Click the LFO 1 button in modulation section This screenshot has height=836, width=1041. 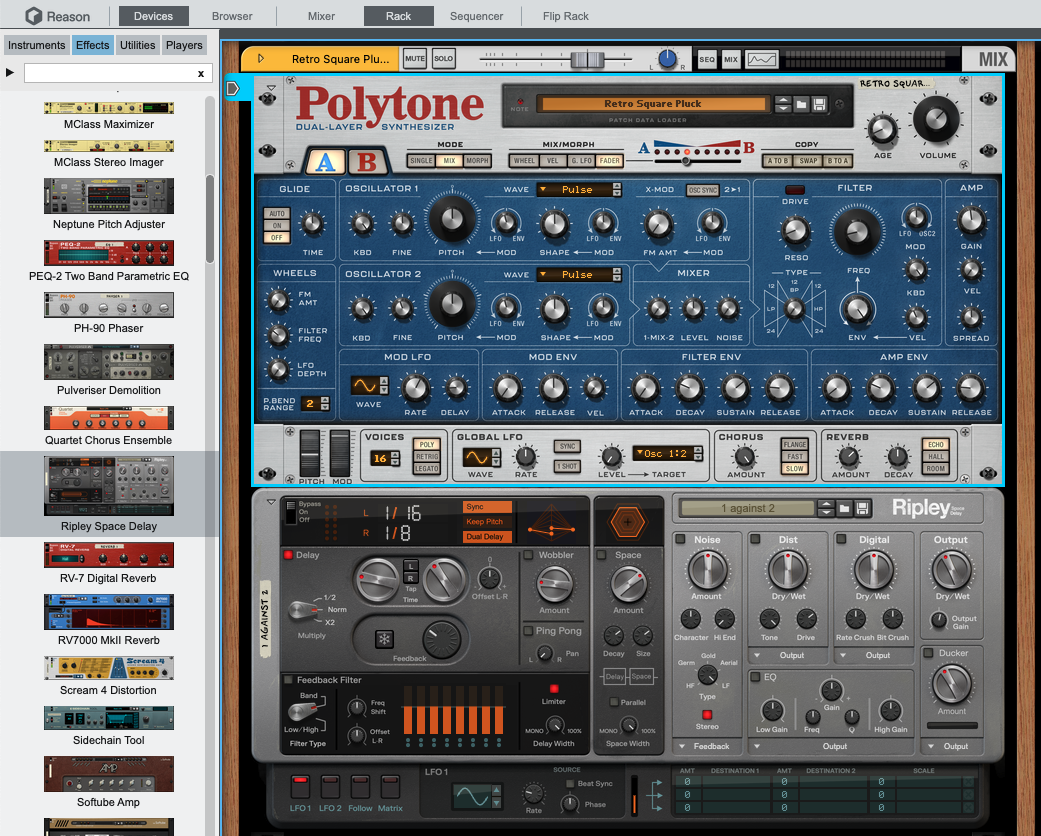click(x=300, y=787)
